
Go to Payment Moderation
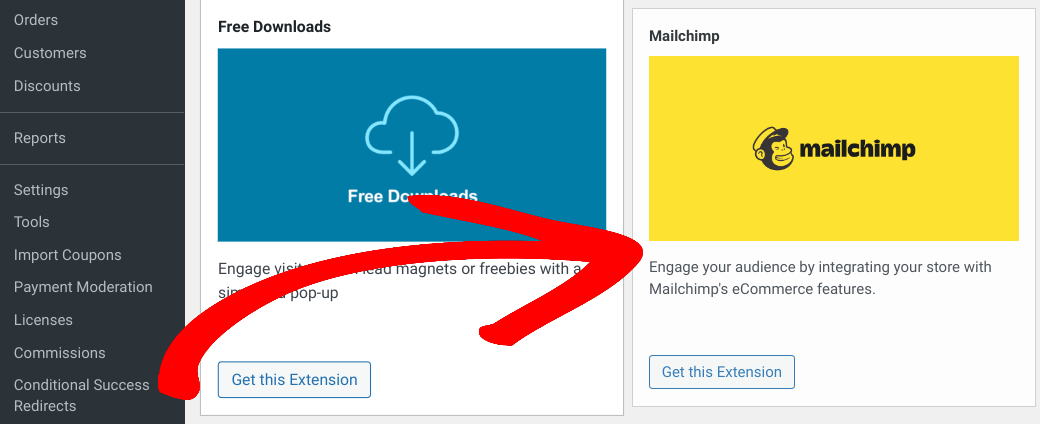pos(83,287)
